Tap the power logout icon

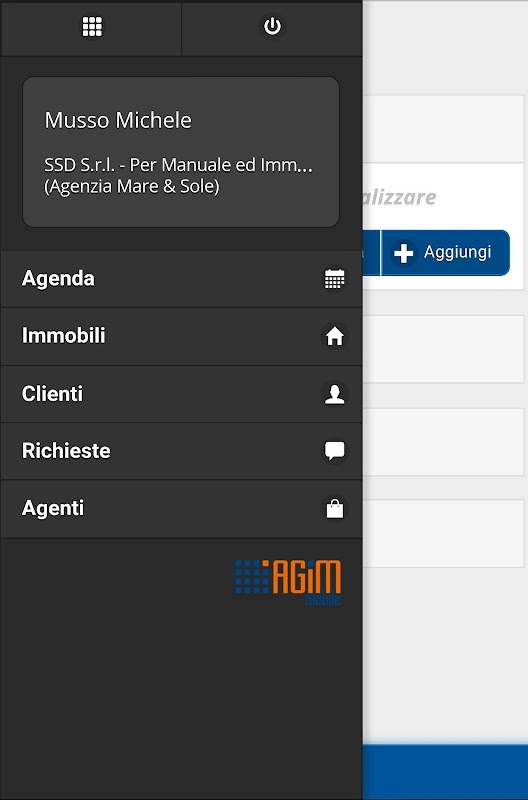[x=272, y=26]
